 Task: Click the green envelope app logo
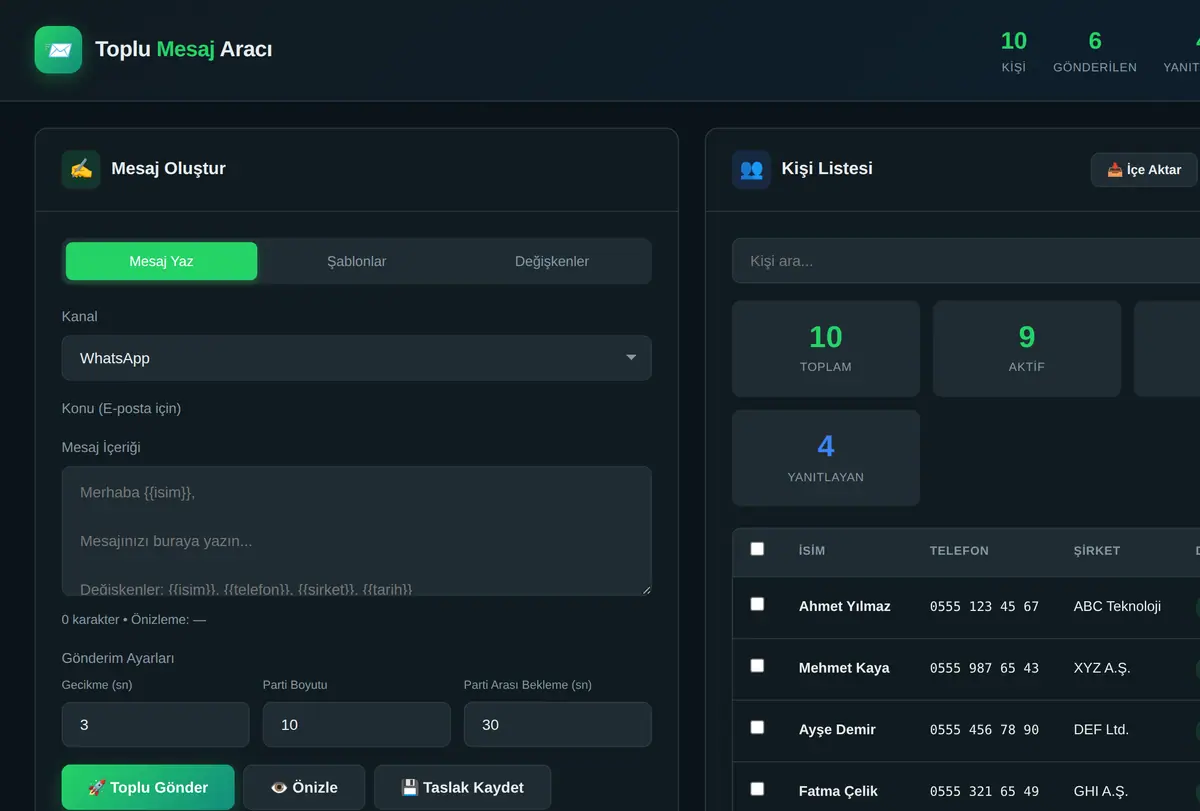[x=58, y=49]
